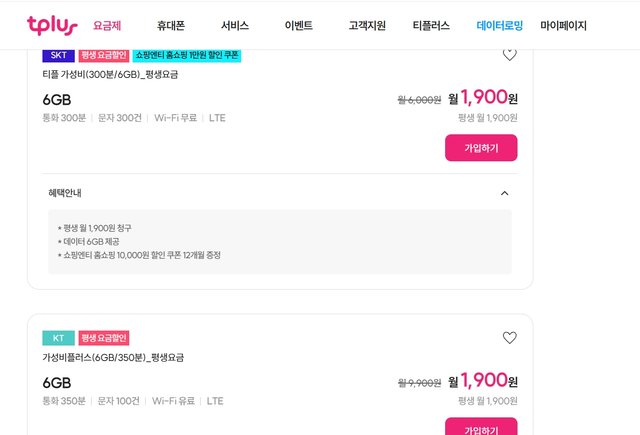Click the 혜택안내 section header
Viewport: 640px width, 435px height.
point(280,193)
